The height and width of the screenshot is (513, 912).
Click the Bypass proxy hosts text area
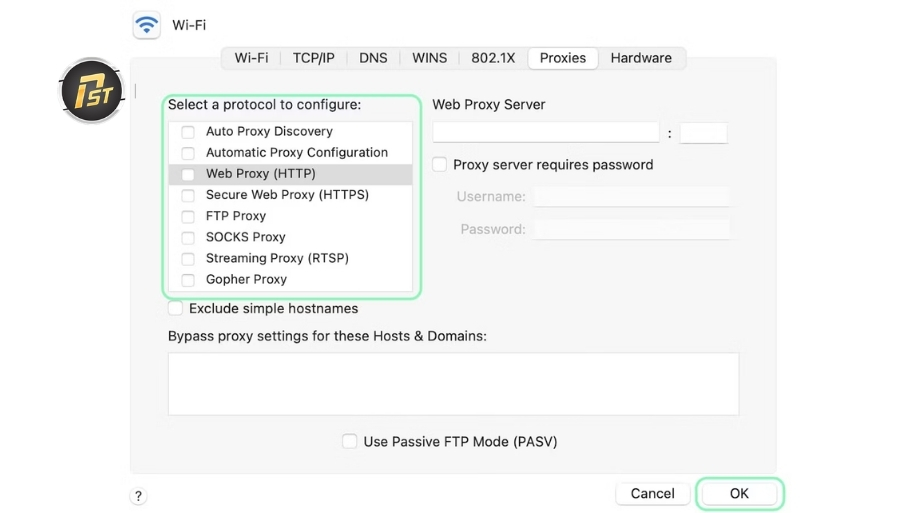[x=454, y=384]
